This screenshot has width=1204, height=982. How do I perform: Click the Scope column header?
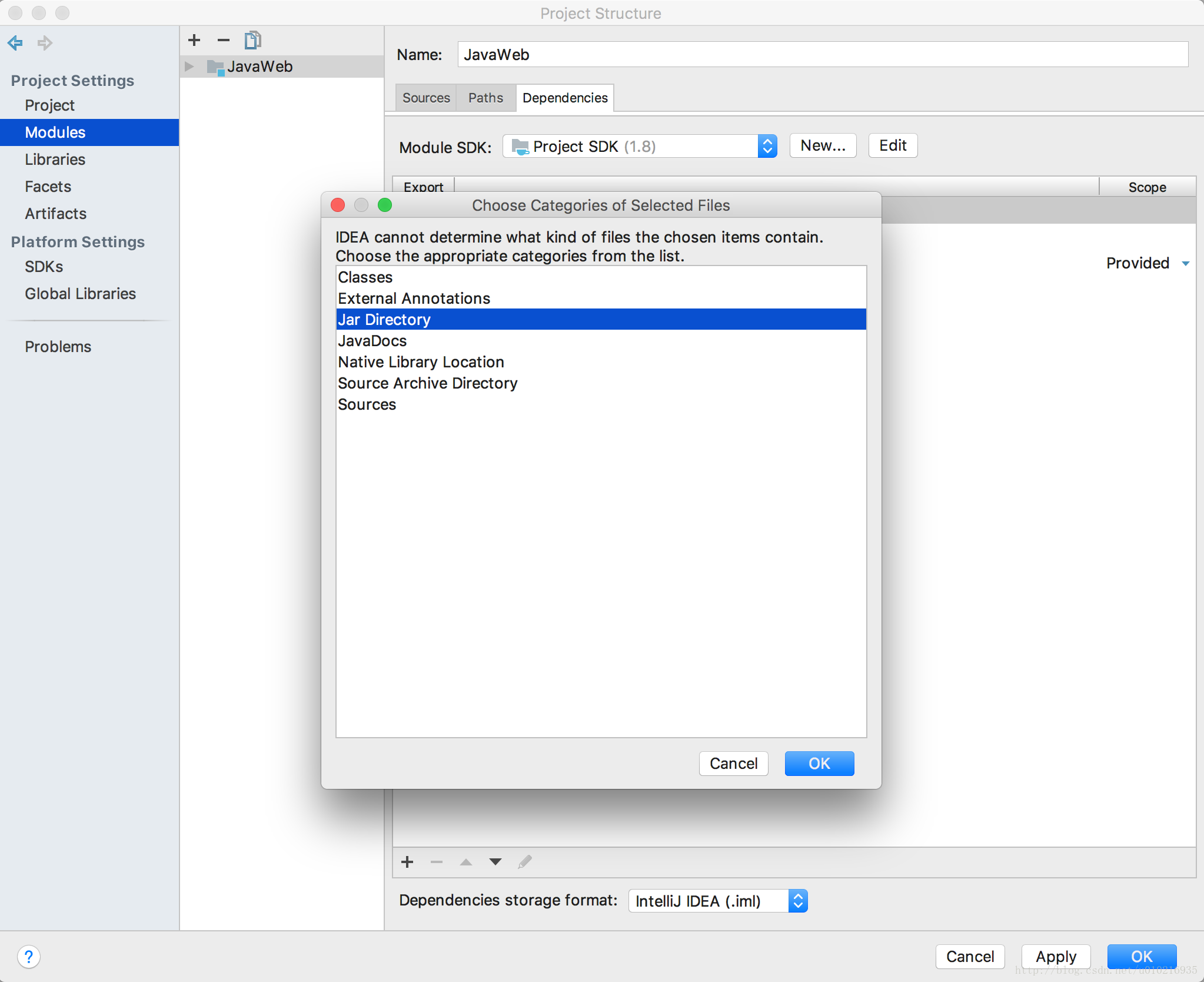point(1147,187)
